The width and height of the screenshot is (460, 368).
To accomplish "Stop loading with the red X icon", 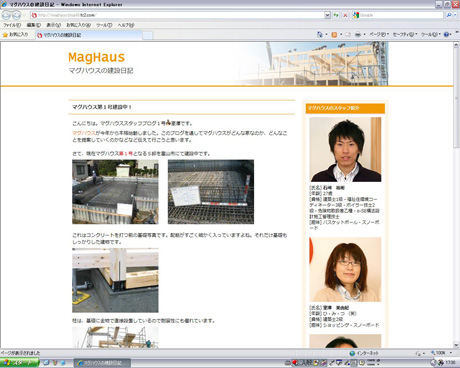I will point(345,15).
